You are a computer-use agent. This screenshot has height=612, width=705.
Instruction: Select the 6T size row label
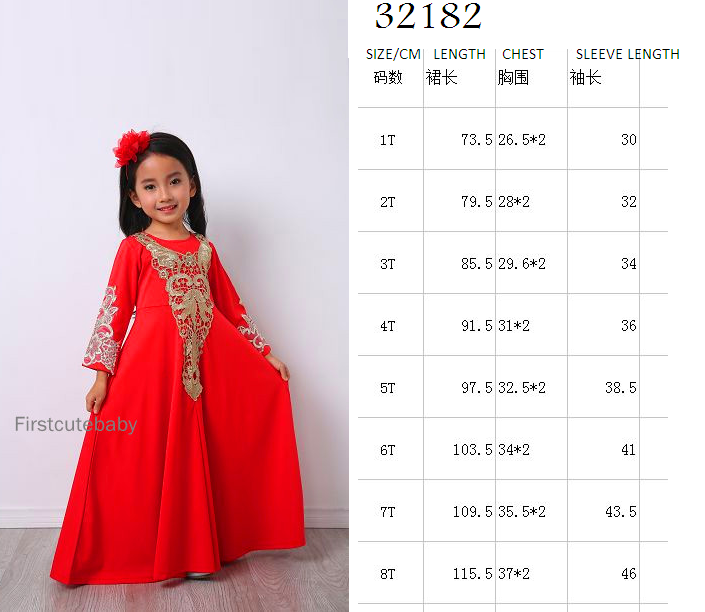[387, 450]
